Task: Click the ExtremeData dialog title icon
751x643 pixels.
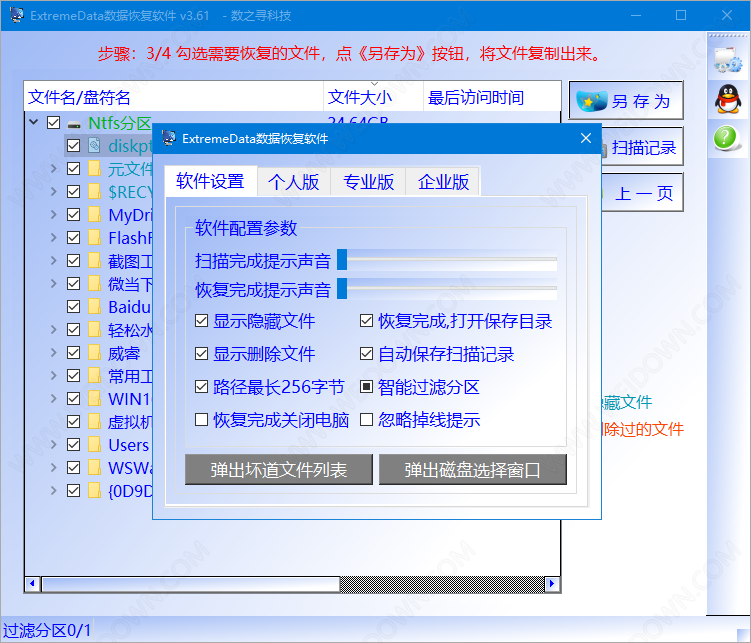Action: point(169,138)
